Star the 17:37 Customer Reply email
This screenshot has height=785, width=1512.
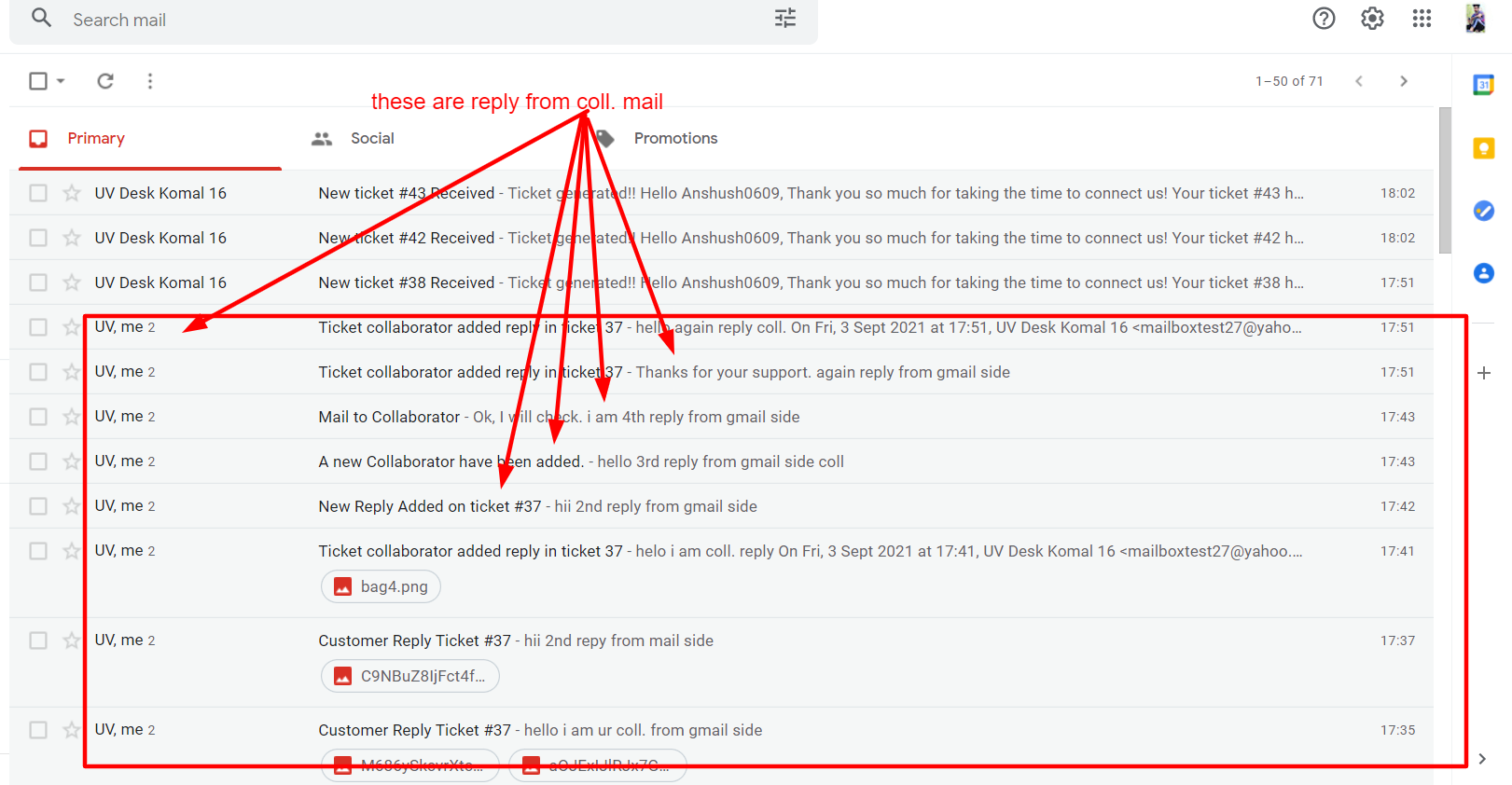pos(72,640)
